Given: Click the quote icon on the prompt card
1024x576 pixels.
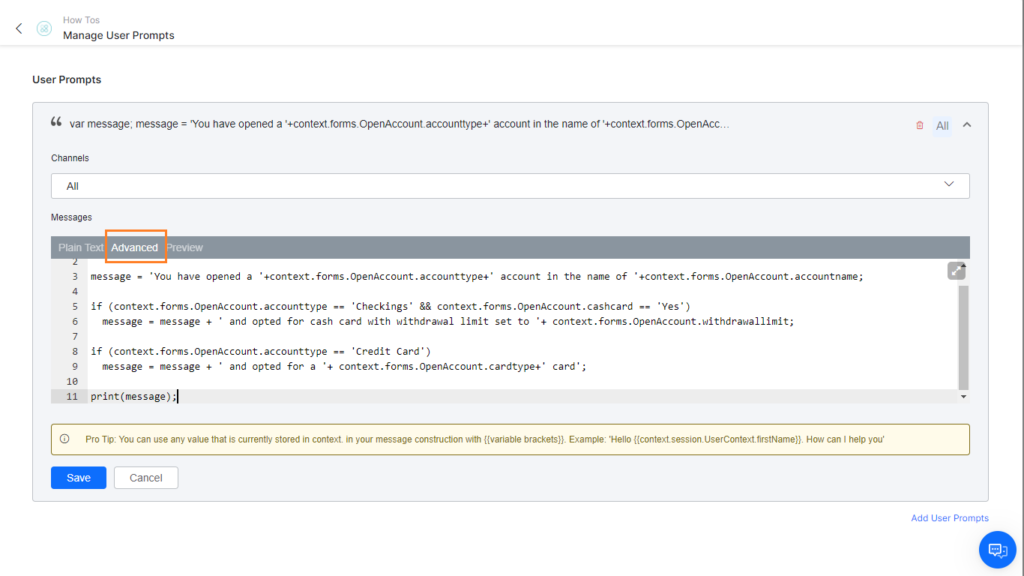Looking at the screenshot, I should click(x=56, y=121).
